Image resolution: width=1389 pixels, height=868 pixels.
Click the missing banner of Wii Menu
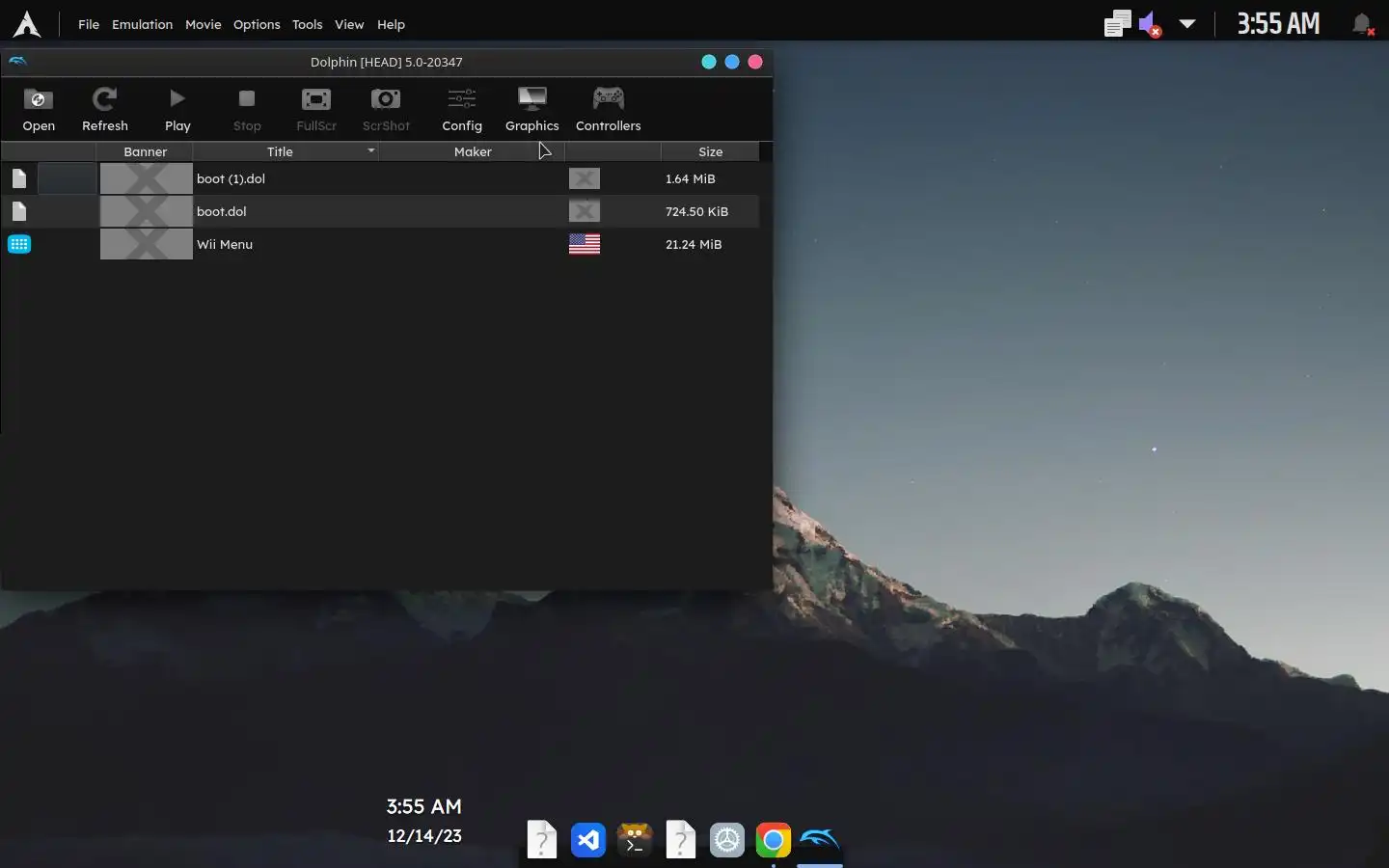pyautogui.click(x=147, y=244)
